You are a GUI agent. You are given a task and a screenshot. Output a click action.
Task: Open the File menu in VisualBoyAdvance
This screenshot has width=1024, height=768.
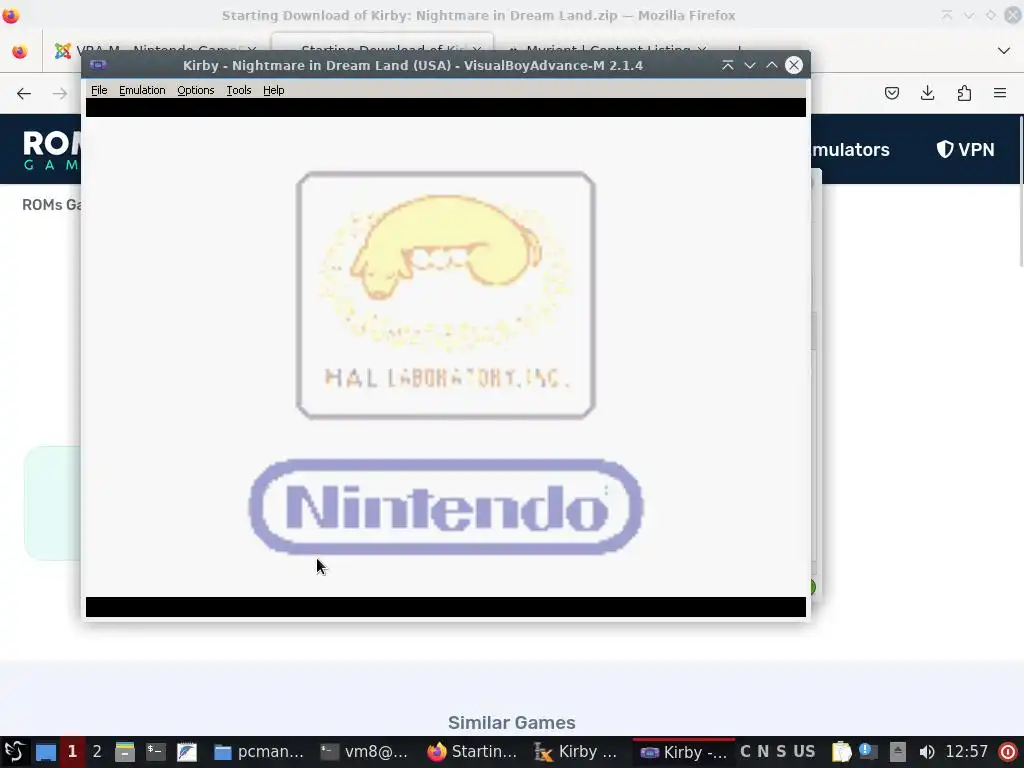click(99, 90)
